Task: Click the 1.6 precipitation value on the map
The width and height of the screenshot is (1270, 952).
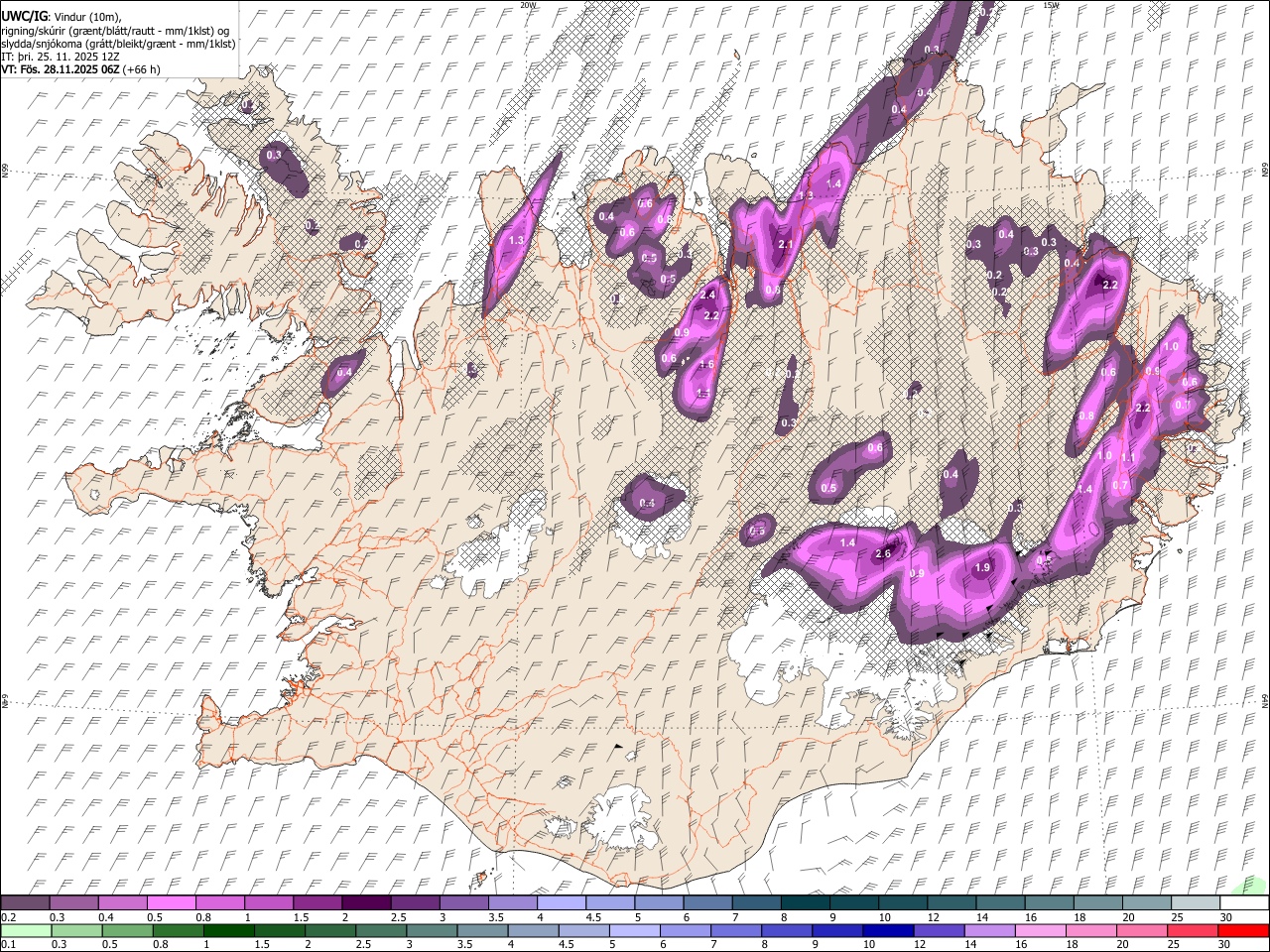Action: coord(707,365)
